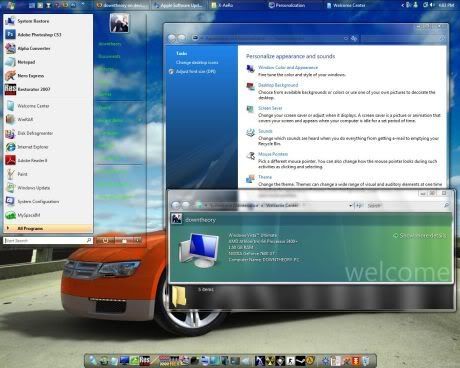The width and height of the screenshot is (460, 368).
Task: Click Back button in Welcome Center window
Action: pos(176,205)
